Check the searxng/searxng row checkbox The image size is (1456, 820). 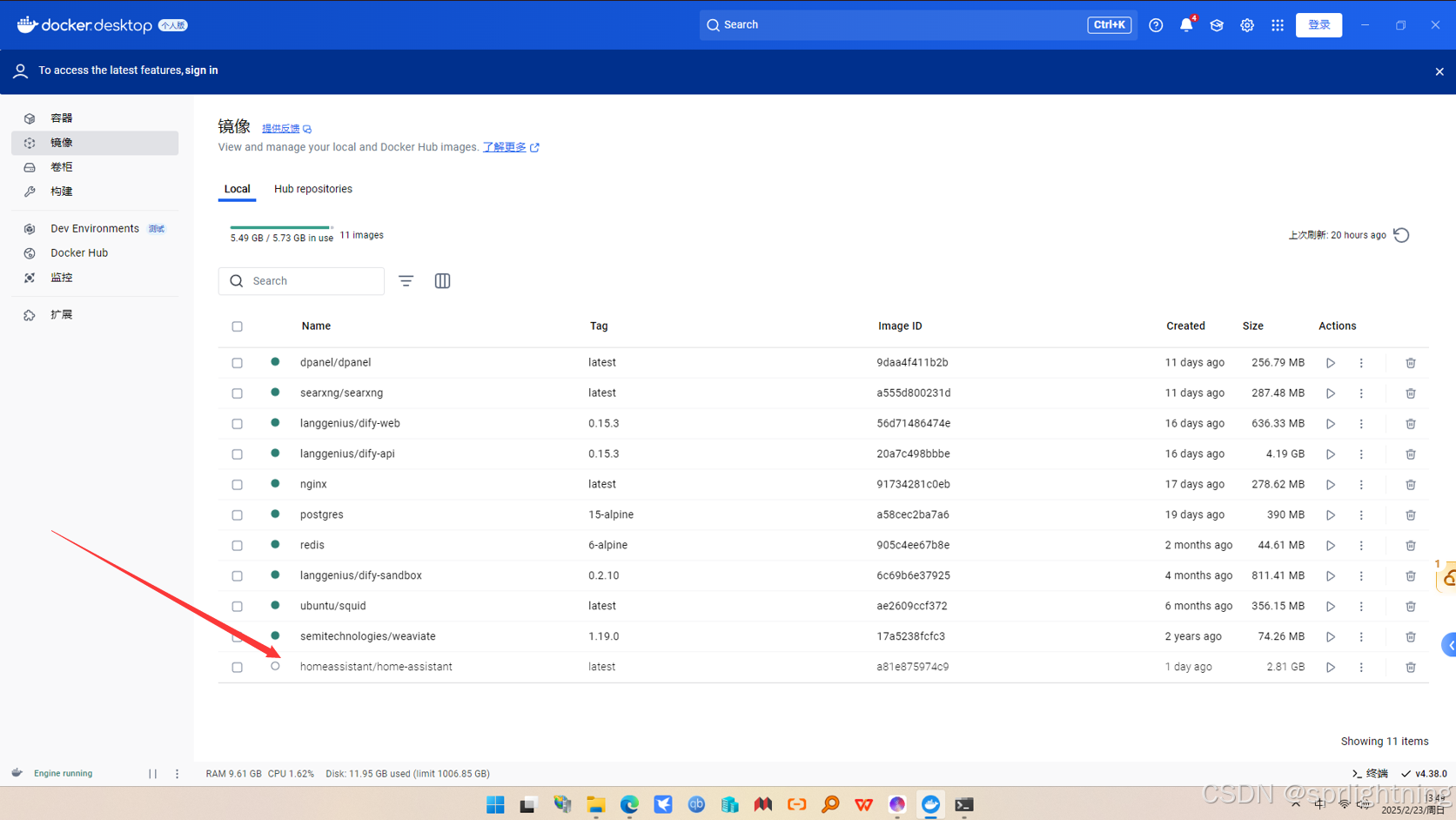pyautogui.click(x=237, y=393)
